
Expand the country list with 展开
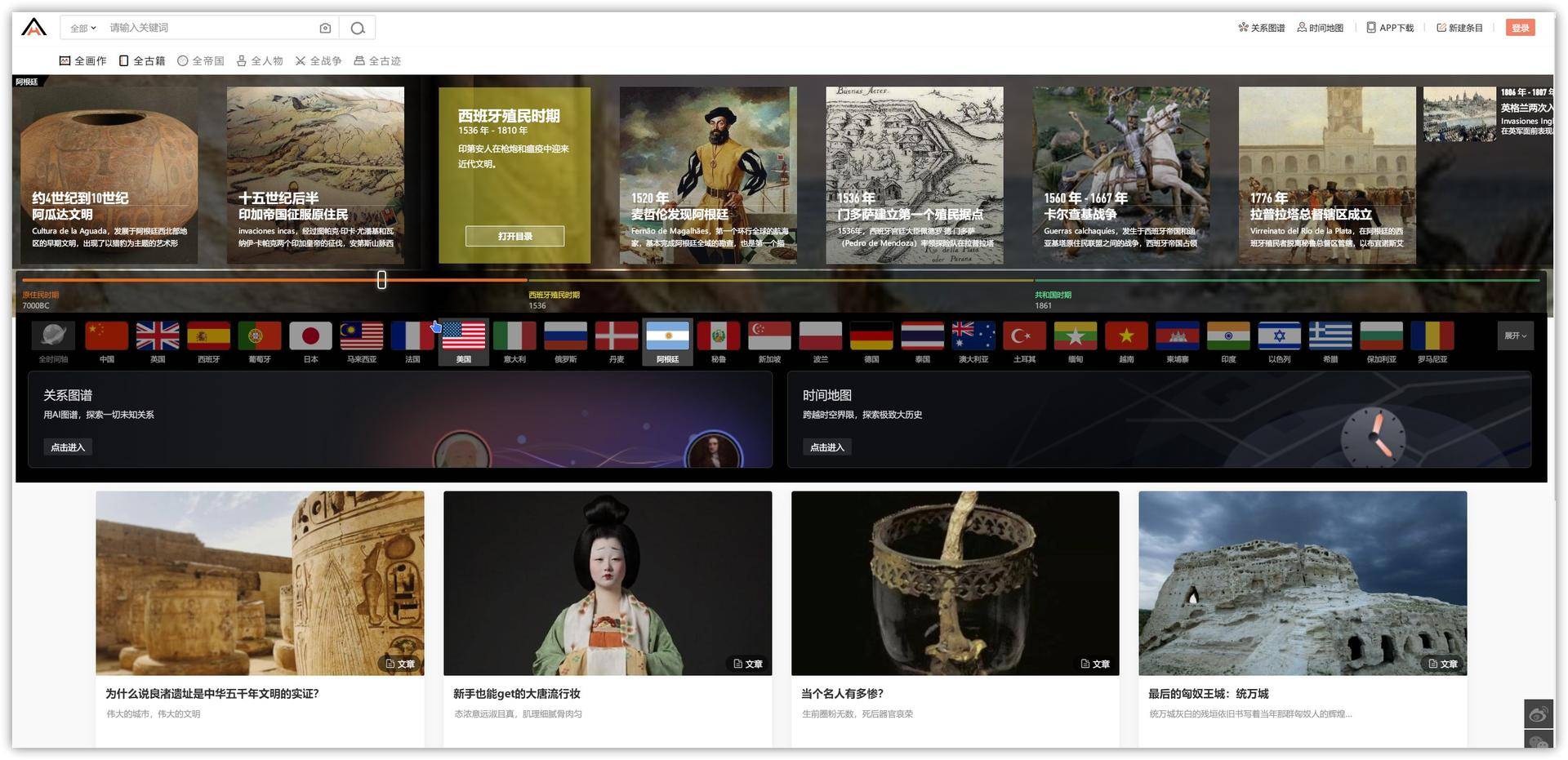(x=1516, y=336)
